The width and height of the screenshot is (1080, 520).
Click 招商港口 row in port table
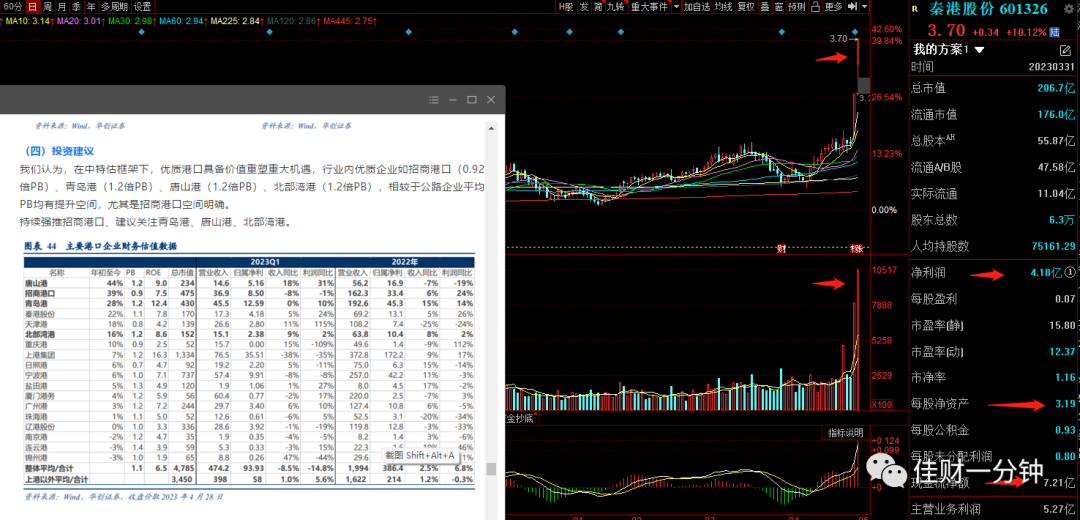249,293
